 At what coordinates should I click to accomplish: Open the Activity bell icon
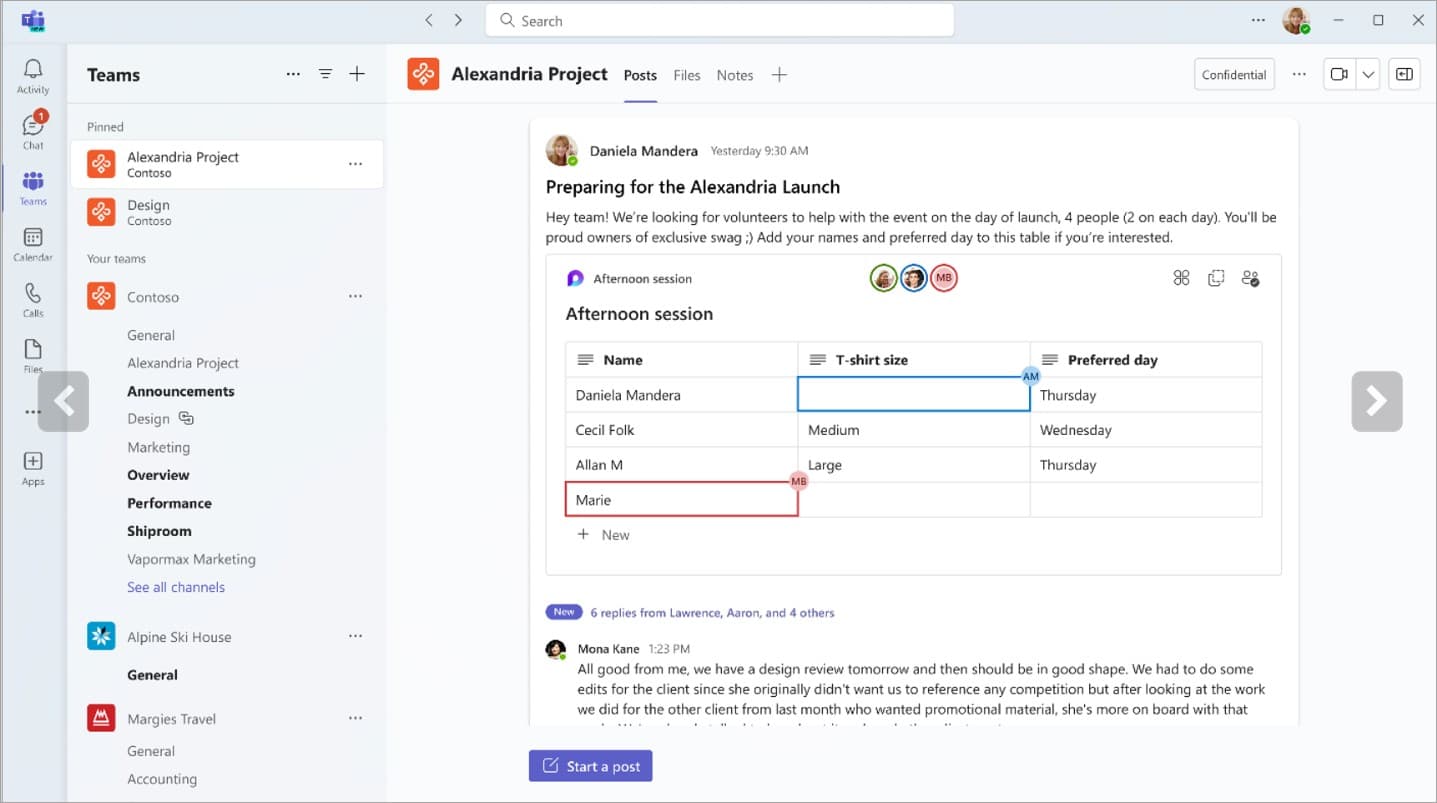click(33, 70)
